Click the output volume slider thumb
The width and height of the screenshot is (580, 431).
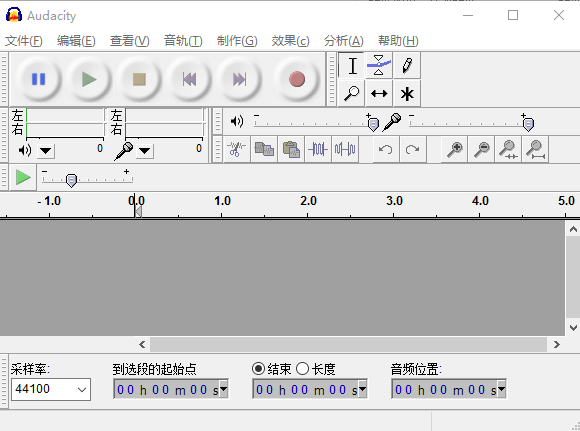[x=373, y=124]
